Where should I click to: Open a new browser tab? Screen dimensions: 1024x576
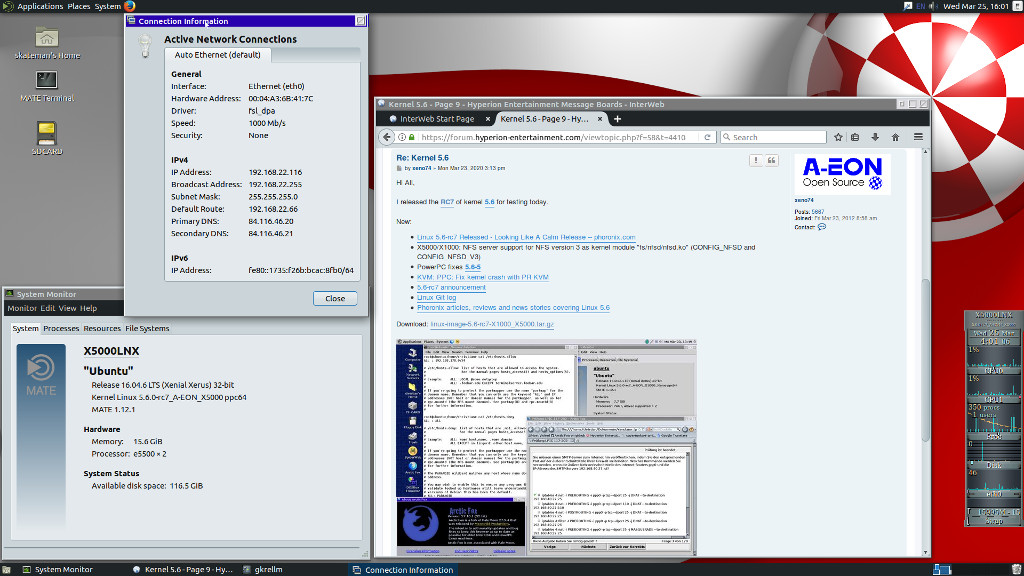pos(617,119)
